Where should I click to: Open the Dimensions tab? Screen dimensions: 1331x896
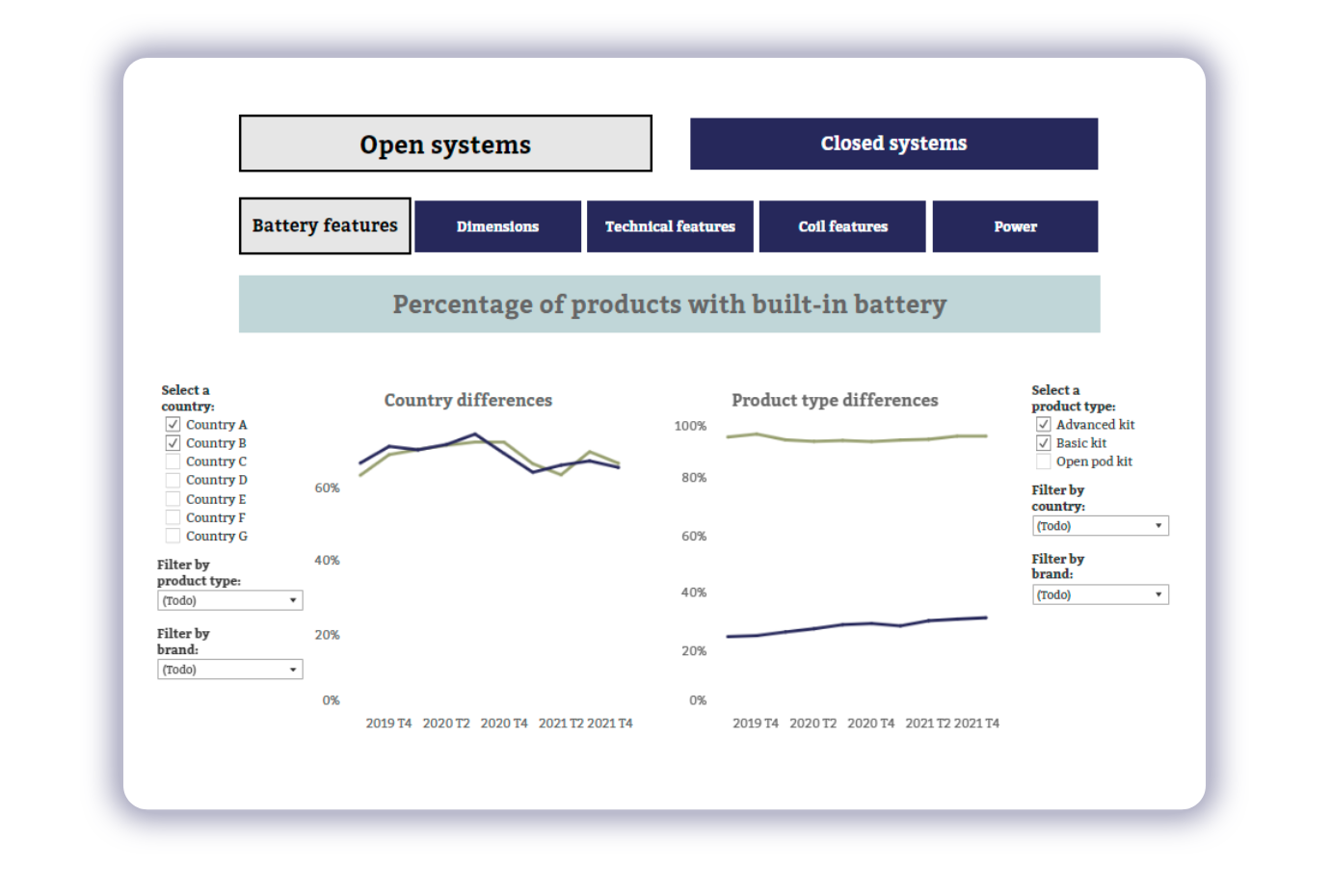tap(497, 226)
